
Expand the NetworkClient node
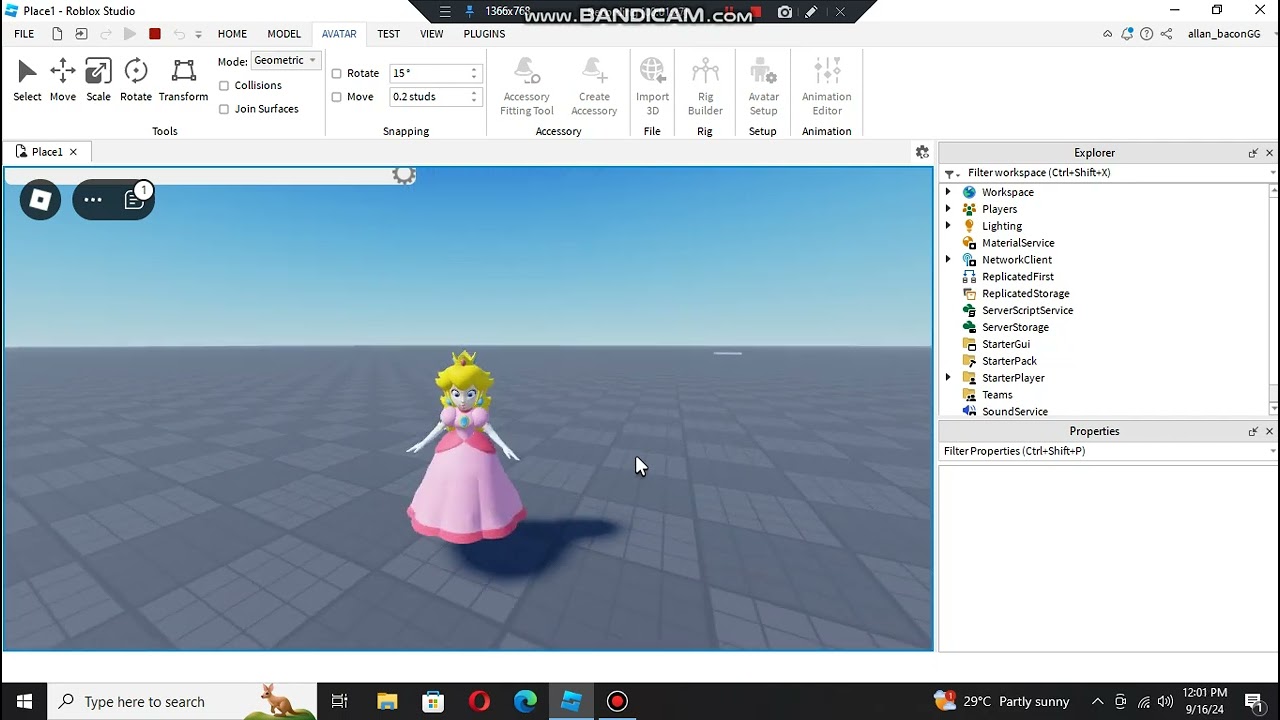click(x=948, y=260)
